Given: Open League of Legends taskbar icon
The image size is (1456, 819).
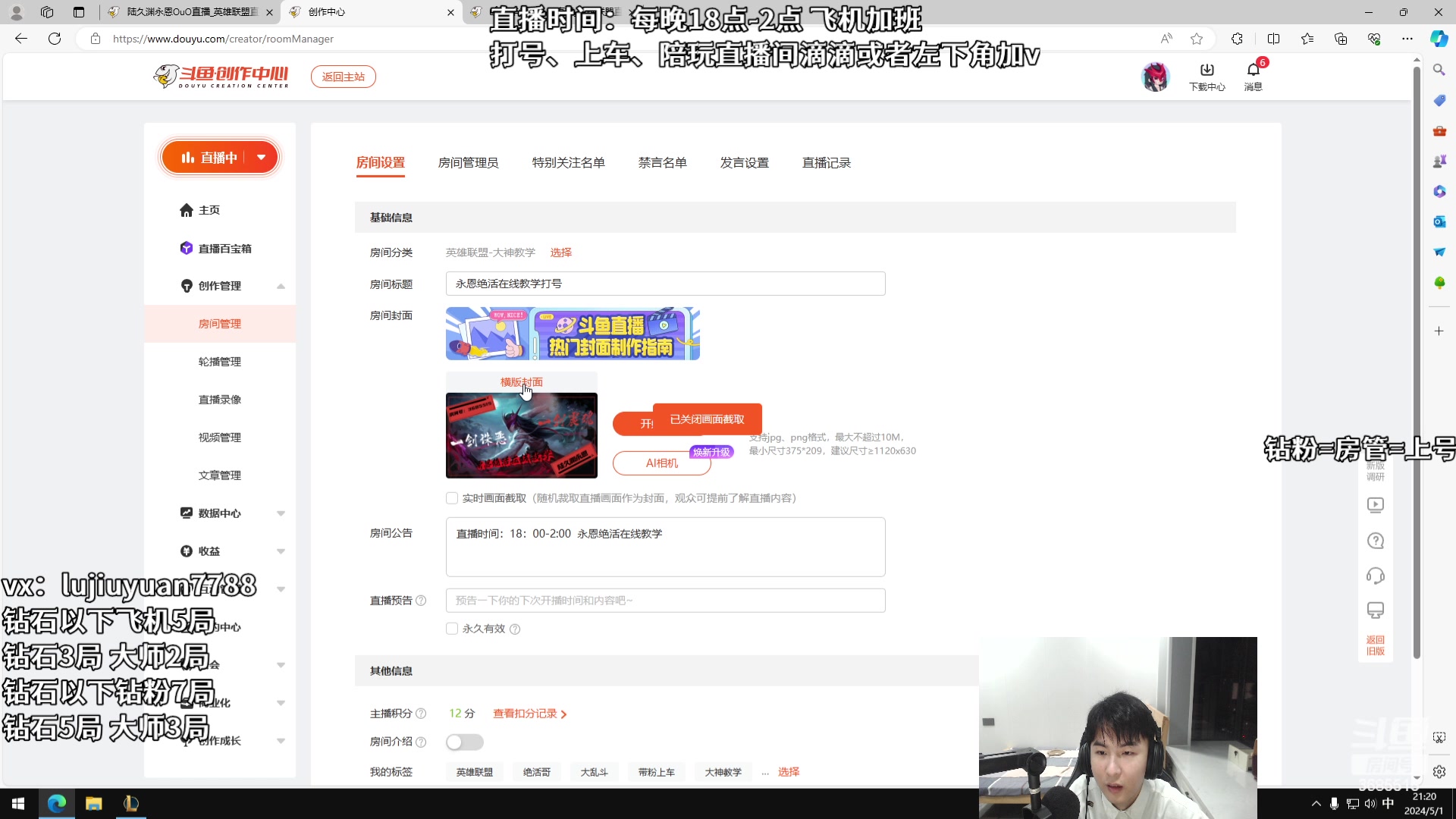Looking at the screenshot, I should (x=130, y=803).
